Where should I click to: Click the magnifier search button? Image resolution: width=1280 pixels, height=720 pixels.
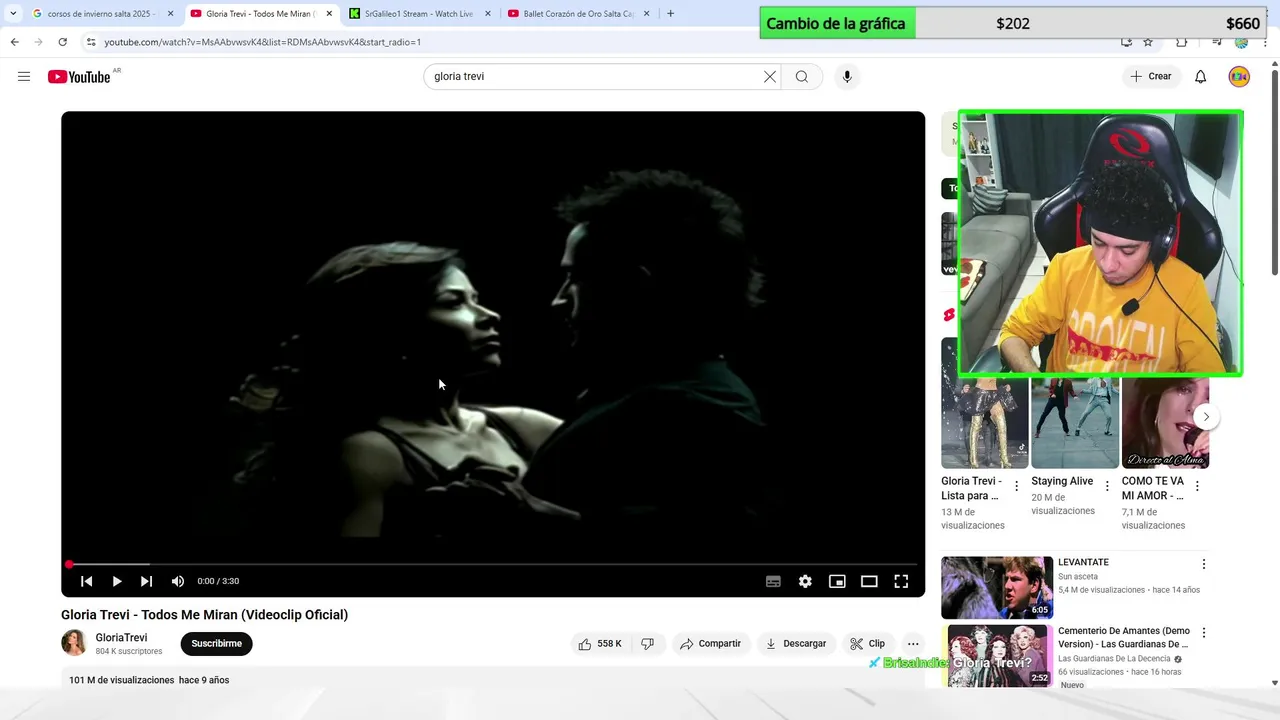coord(802,77)
